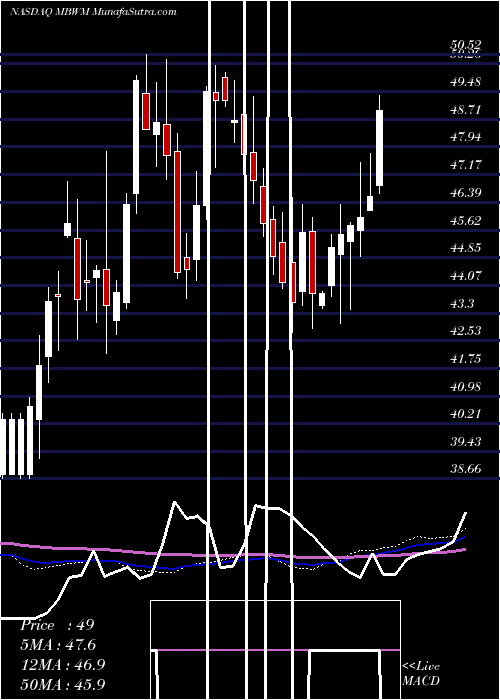Select the 38.66 price axis label

click(x=466, y=469)
